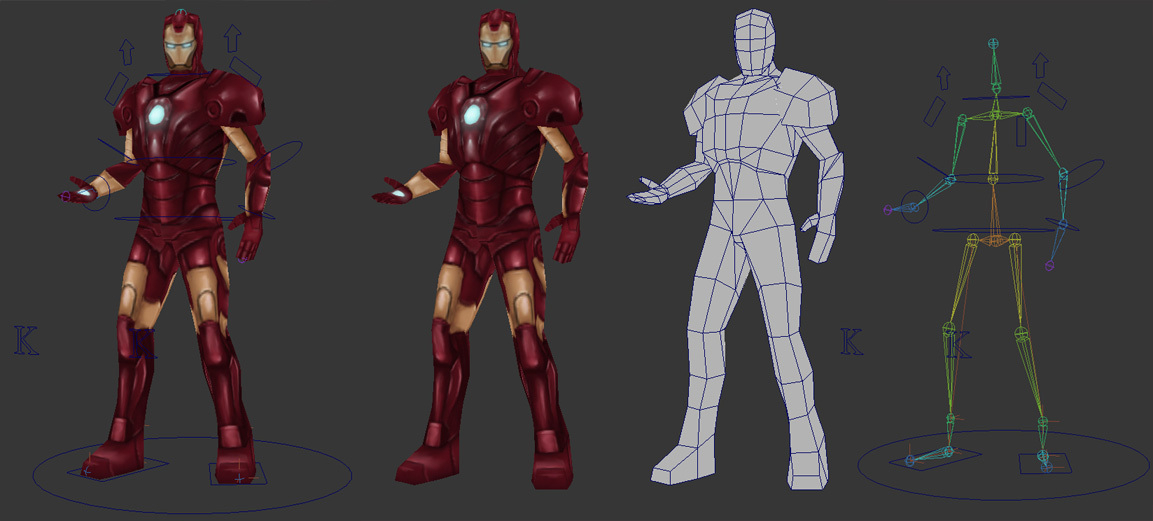The width and height of the screenshot is (1153, 521).
Task: Click the glowing arc reactor on the unrigged textured model
Action: click(471, 114)
